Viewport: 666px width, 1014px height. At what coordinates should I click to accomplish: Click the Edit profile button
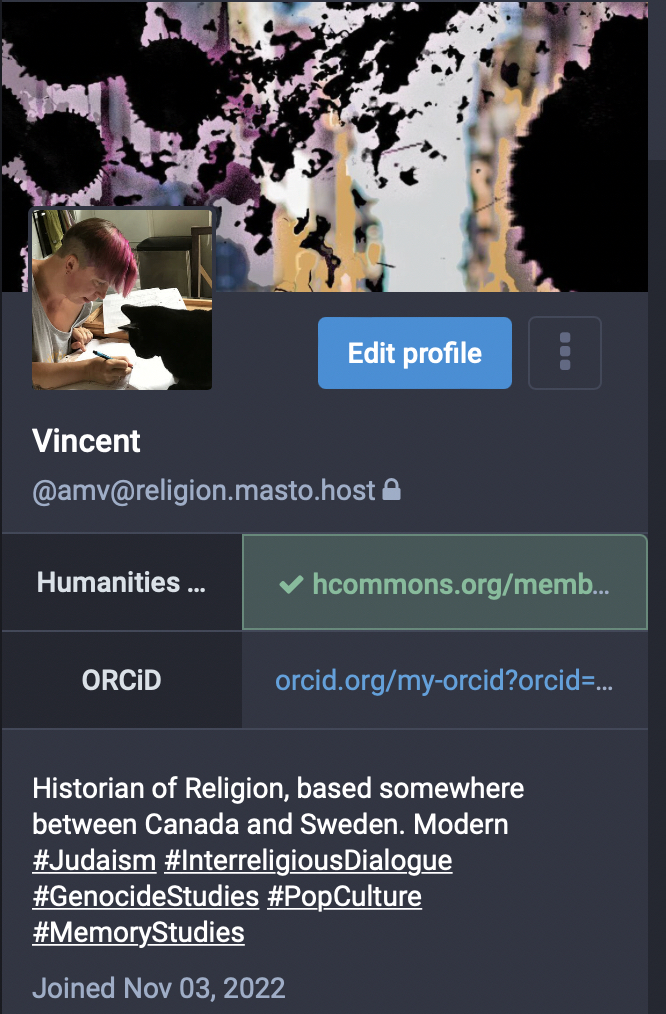pos(414,353)
